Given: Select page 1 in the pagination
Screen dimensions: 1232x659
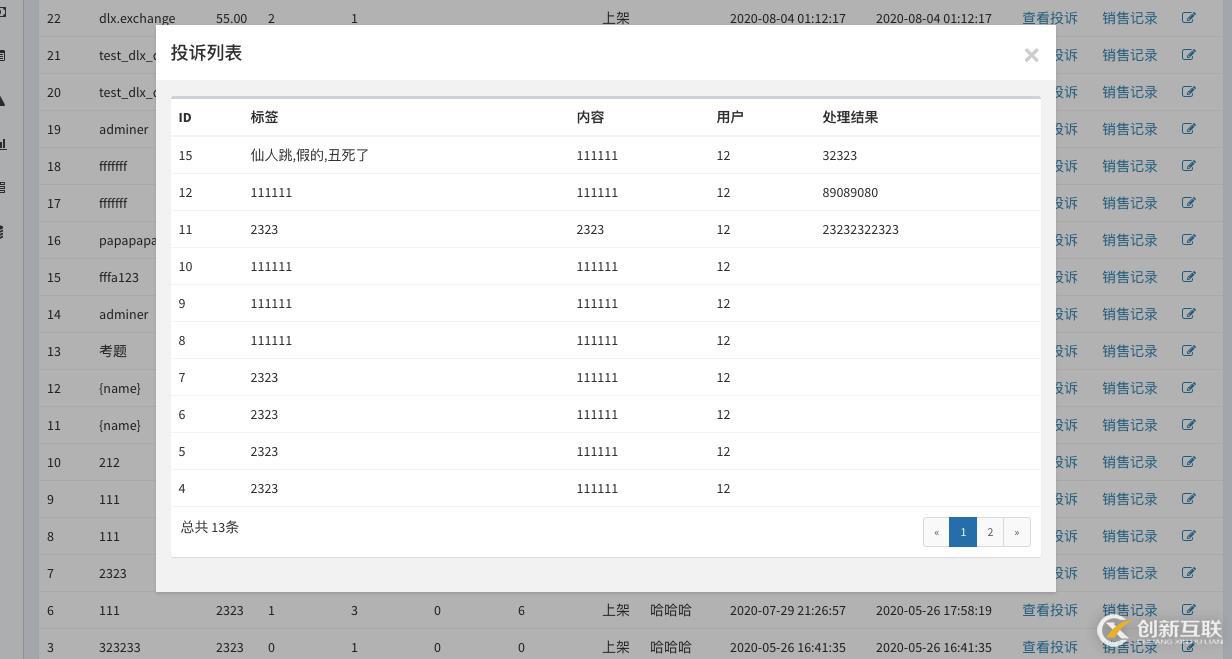Looking at the screenshot, I should tap(963, 532).
